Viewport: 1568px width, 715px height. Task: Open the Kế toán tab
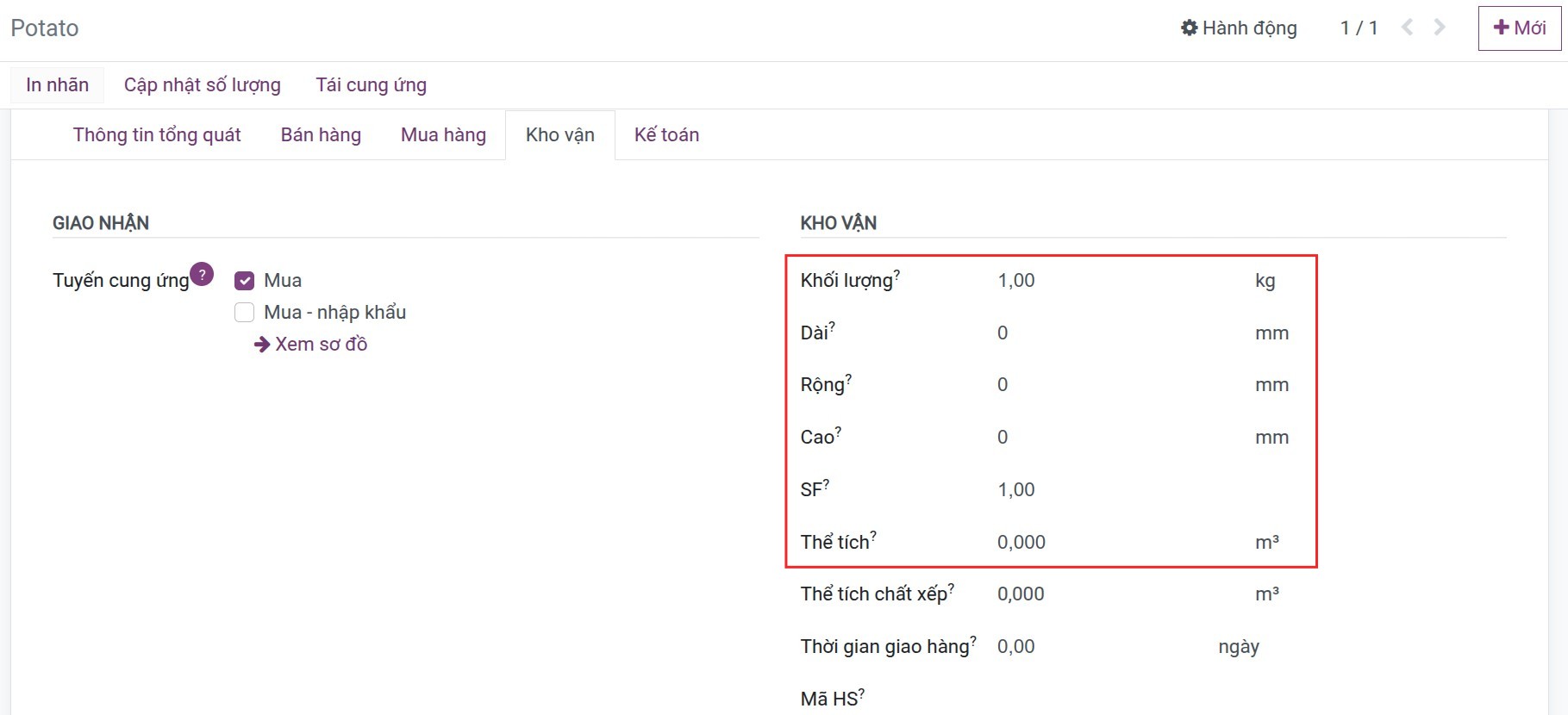(x=667, y=135)
